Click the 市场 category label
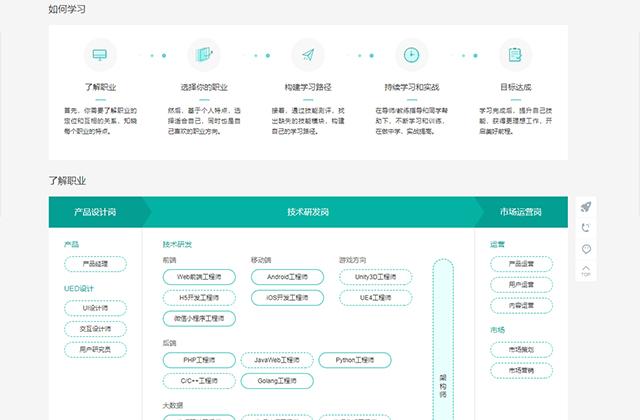The height and width of the screenshot is (420, 640). point(497,330)
